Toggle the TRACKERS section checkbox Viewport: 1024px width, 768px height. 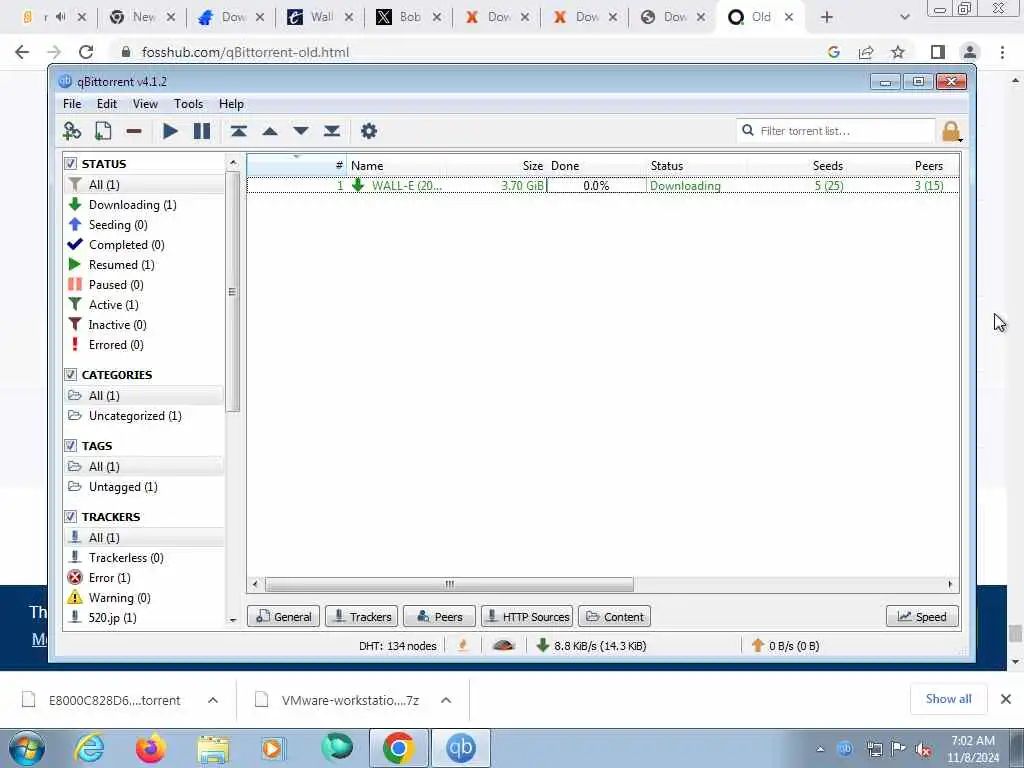click(71, 517)
